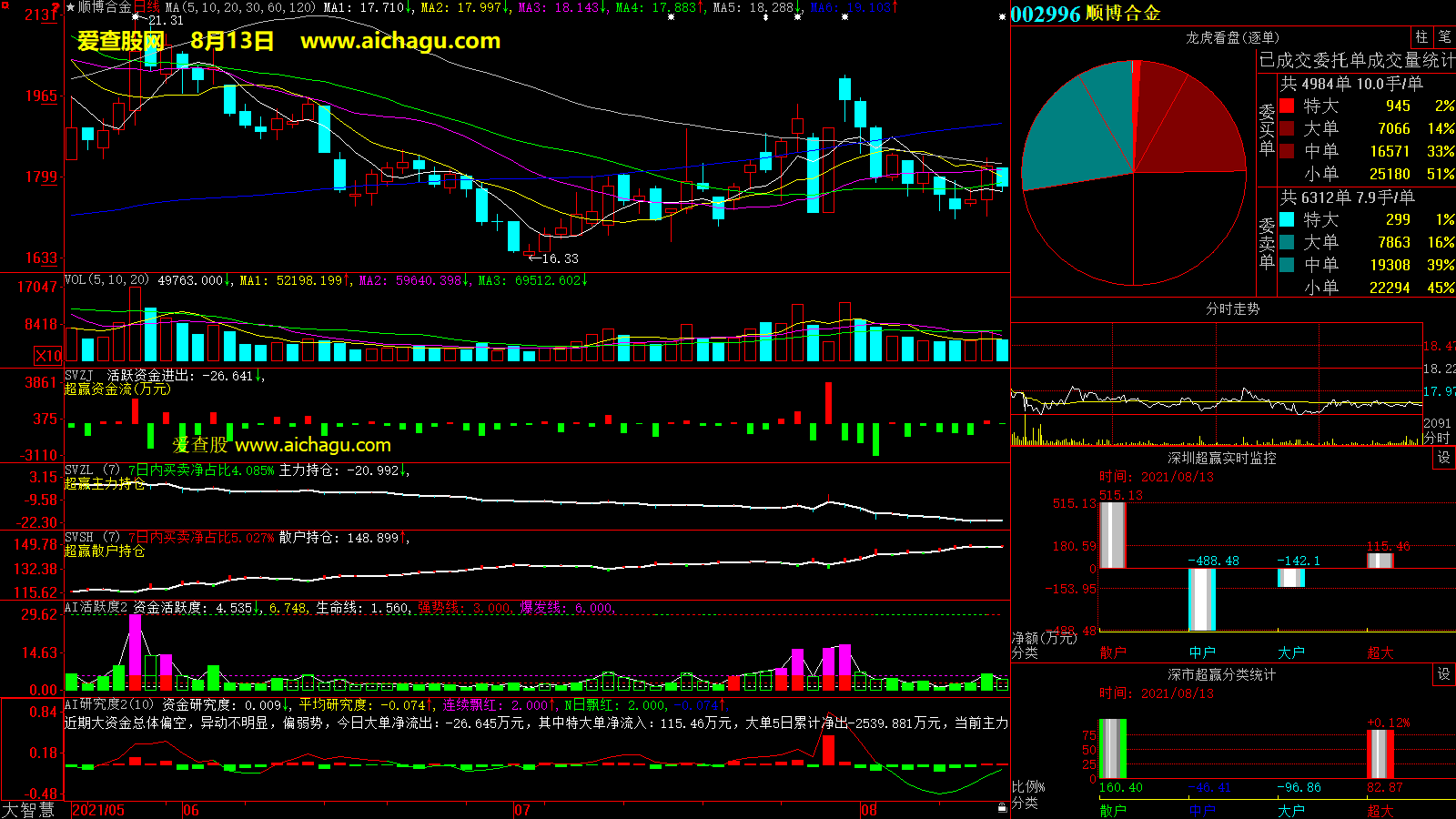Open 设 settings for 深市超赢分类统计
Image resolution: width=1456 pixels, height=819 pixels.
[x=1443, y=674]
